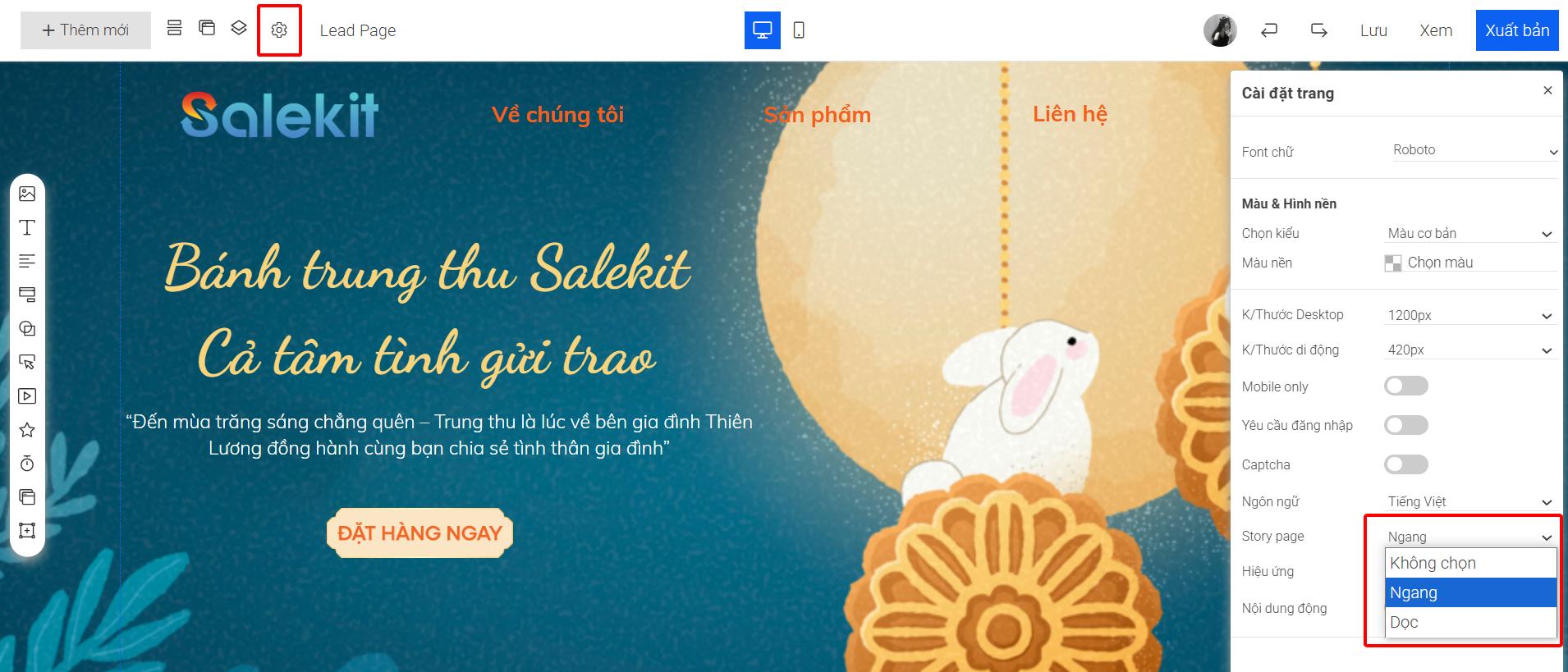Select the text tool in sidebar
1568x672 pixels.
[x=27, y=227]
